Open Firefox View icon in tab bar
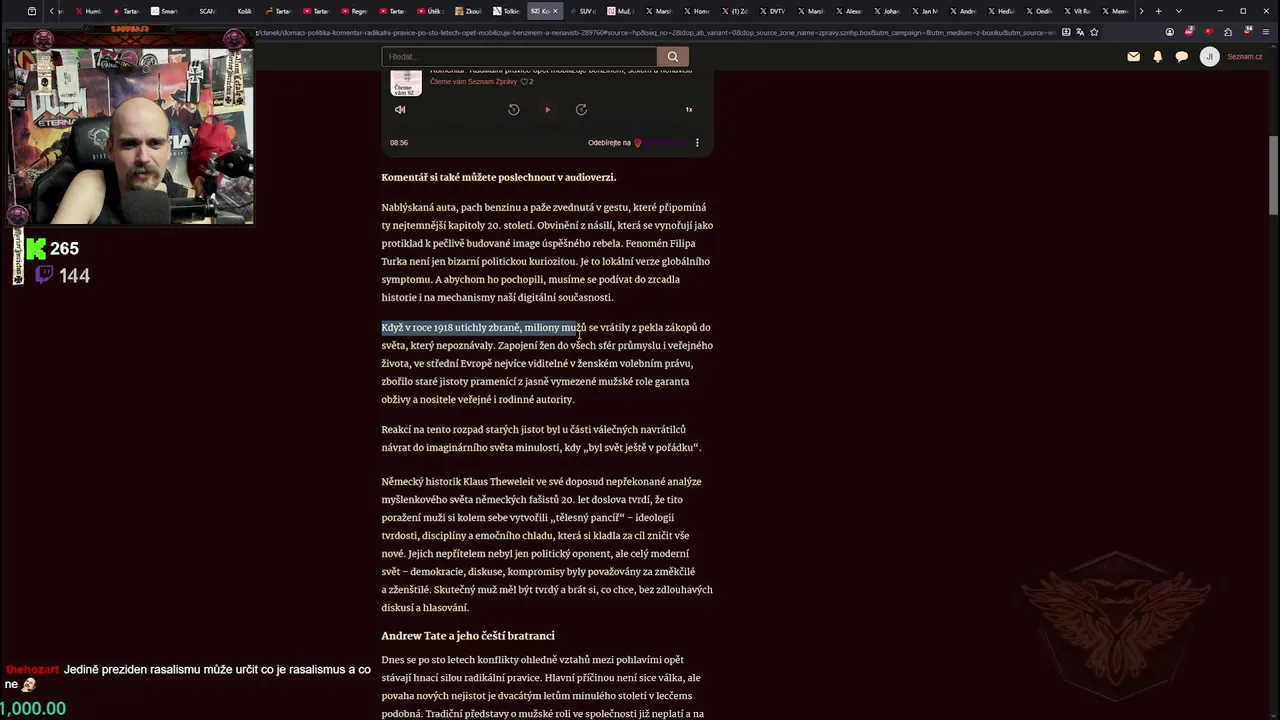 [32, 11]
